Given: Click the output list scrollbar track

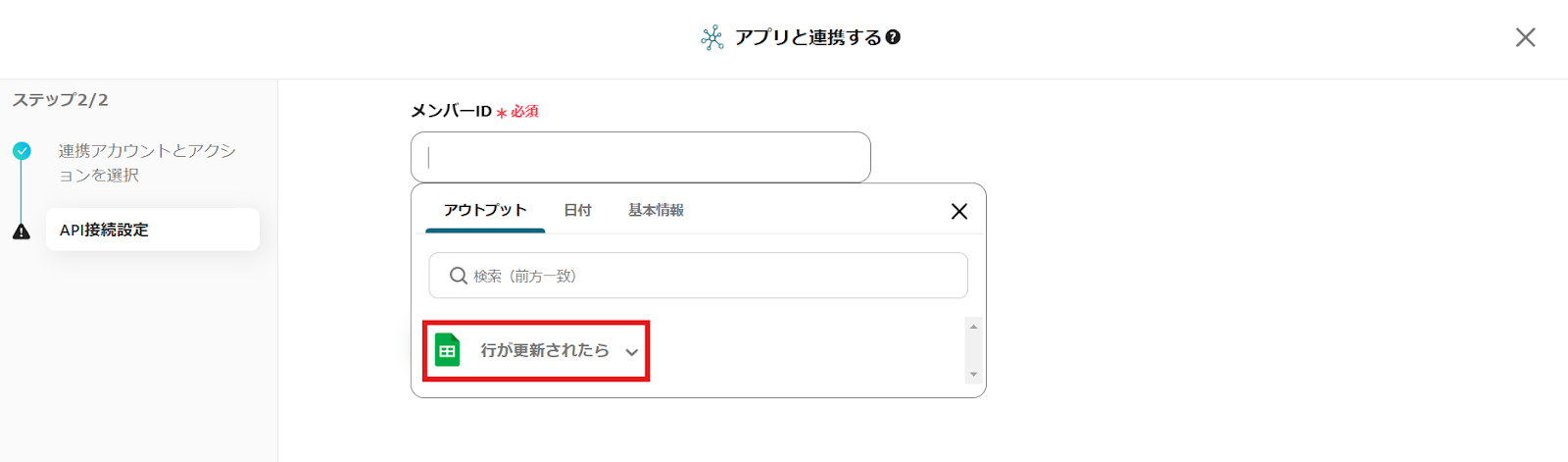Looking at the screenshot, I should coord(973,350).
